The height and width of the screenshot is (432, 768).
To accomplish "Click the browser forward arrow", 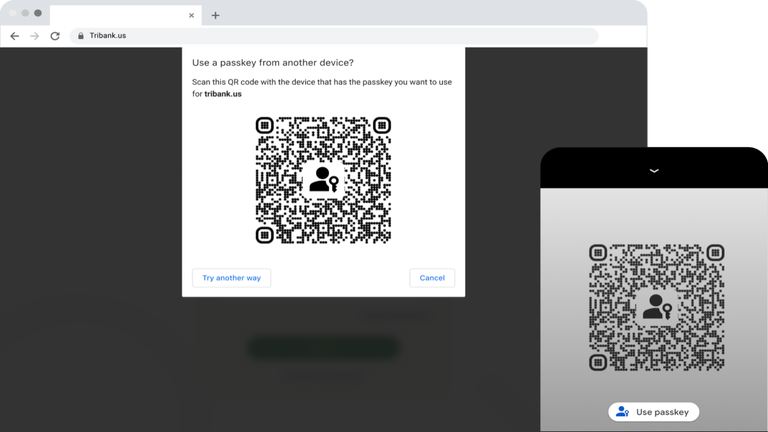I will (x=34, y=36).
